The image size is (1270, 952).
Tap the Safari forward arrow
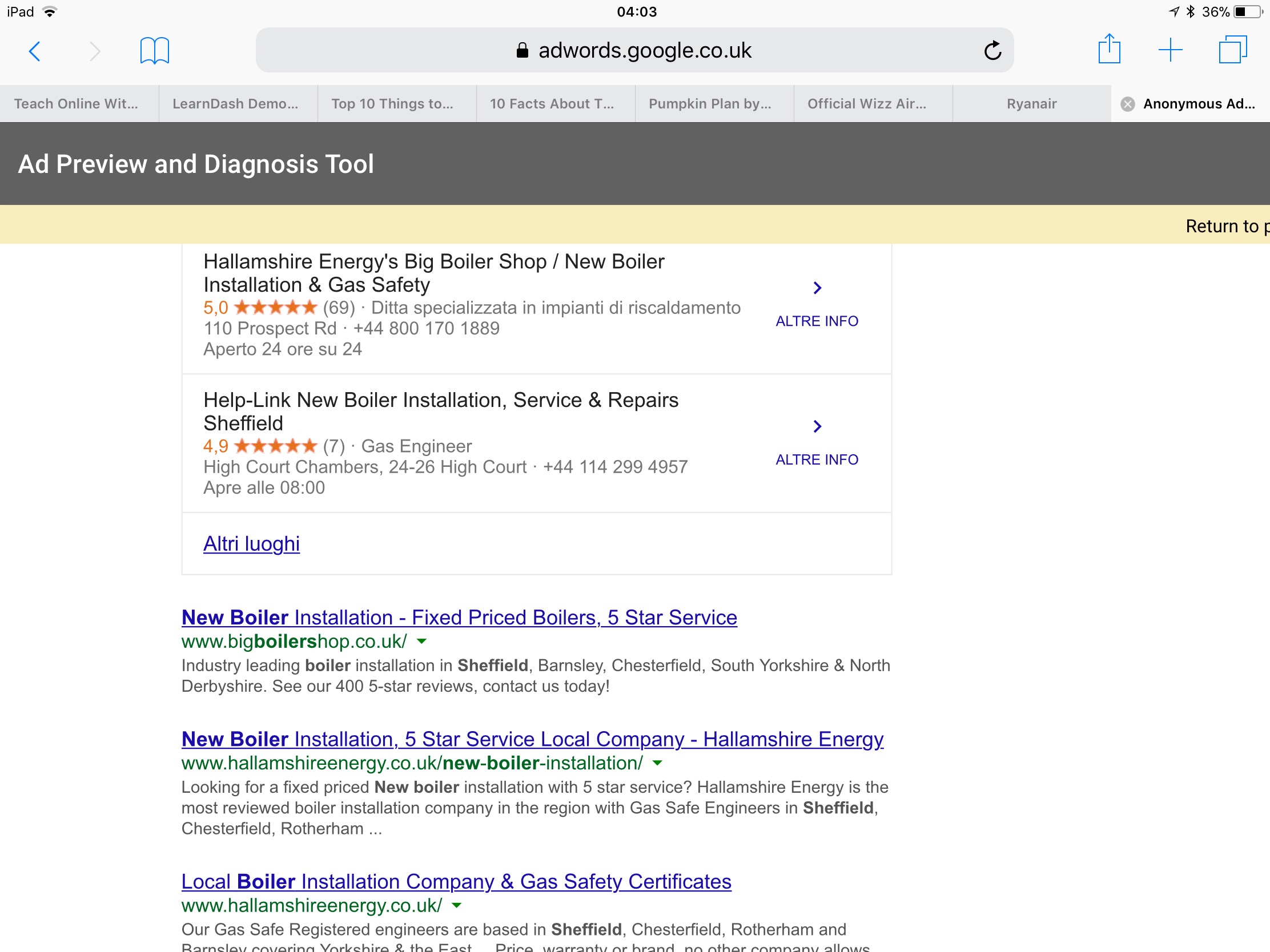(95, 51)
